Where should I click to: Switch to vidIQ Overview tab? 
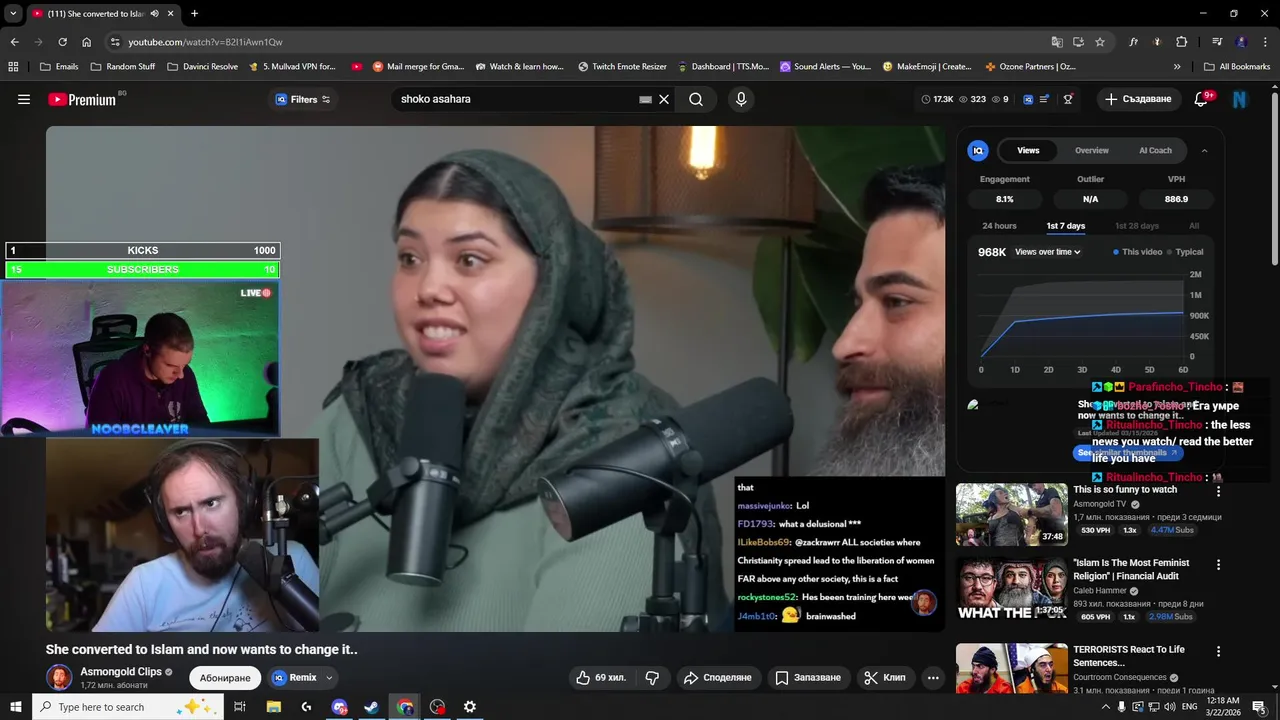pyautogui.click(x=1092, y=150)
